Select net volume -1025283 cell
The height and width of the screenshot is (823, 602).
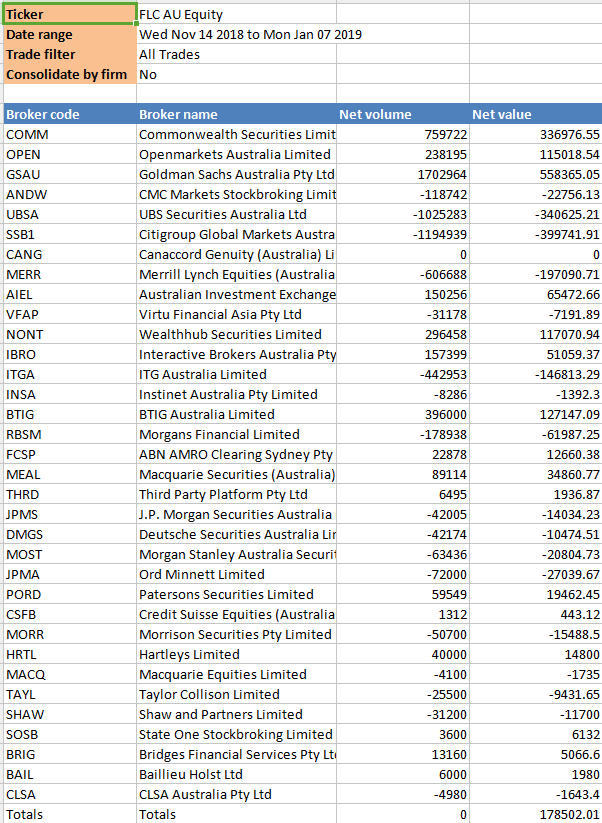(x=403, y=214)
